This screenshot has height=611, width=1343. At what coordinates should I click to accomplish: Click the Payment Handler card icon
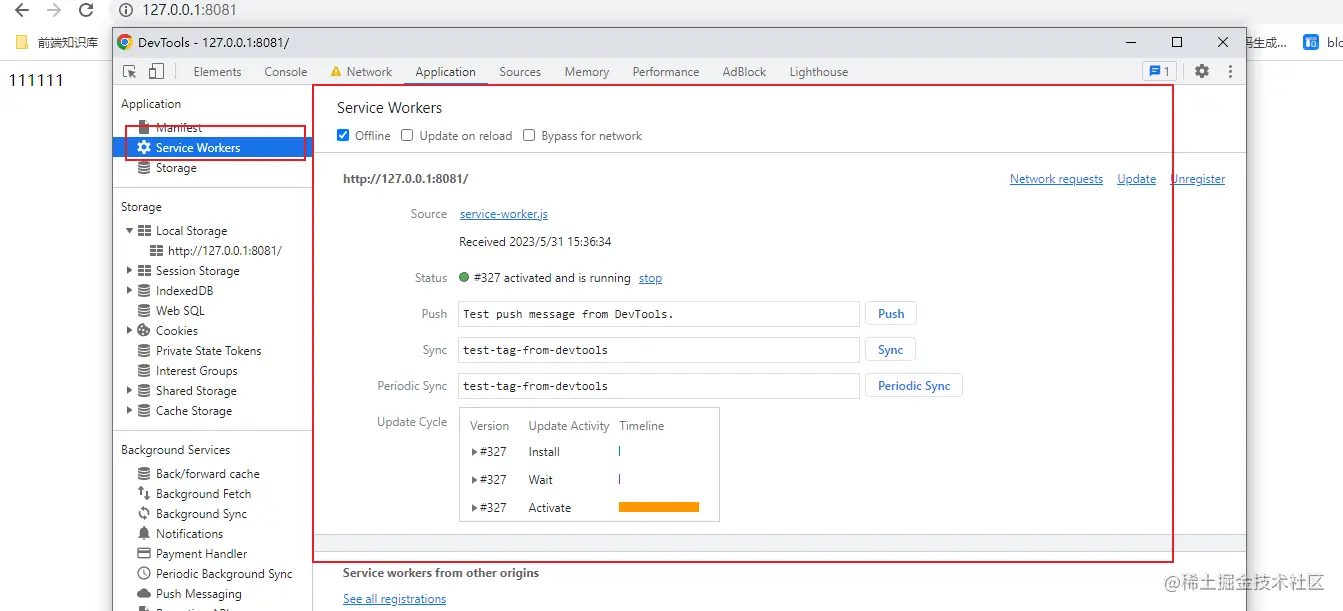click(x=144, y=553)
